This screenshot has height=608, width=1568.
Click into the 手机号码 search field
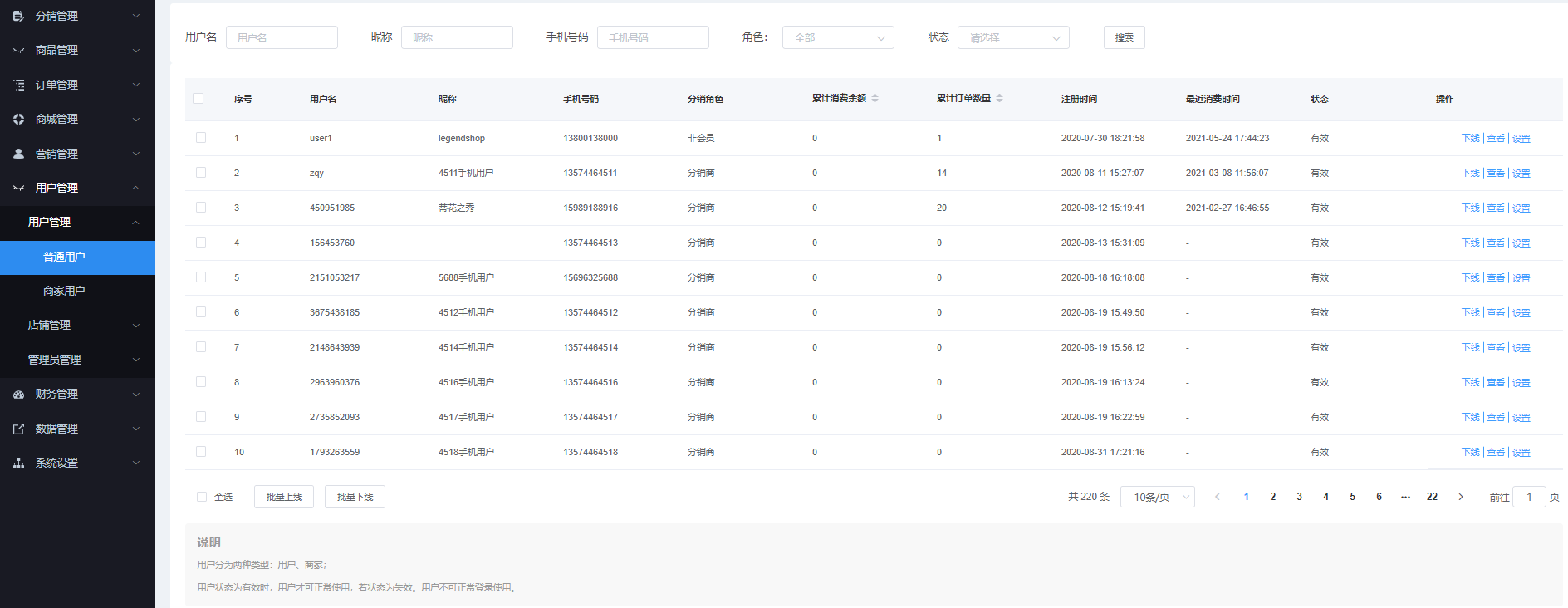coord(653,37)
